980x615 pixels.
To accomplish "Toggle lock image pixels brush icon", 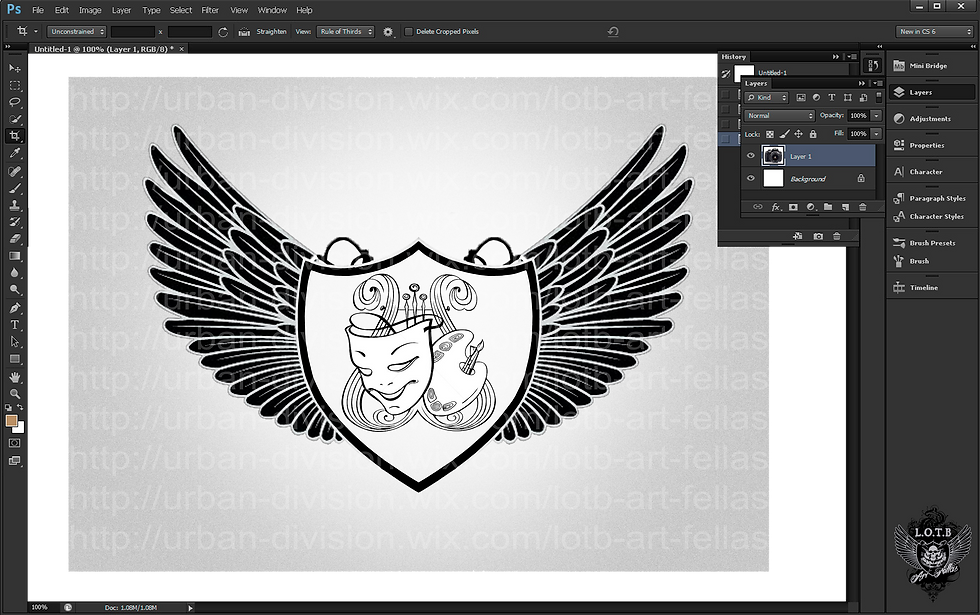I will (x=784, y=134).
